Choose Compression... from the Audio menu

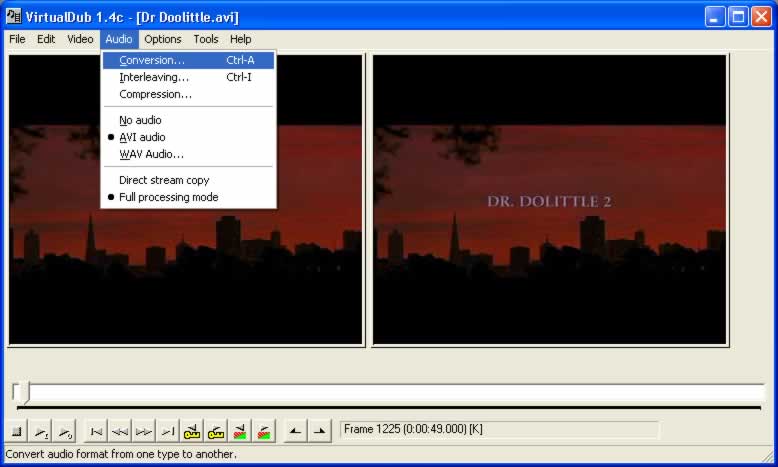coord(189,94)
